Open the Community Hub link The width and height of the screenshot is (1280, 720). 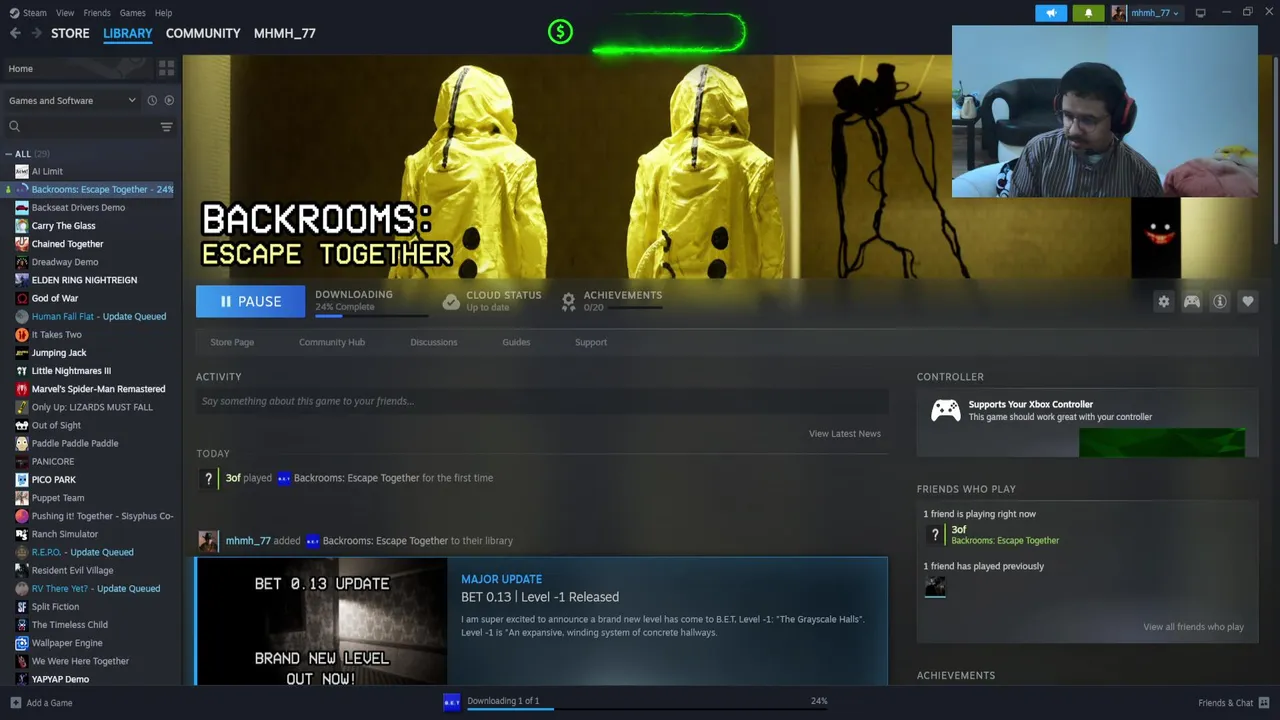332,342
